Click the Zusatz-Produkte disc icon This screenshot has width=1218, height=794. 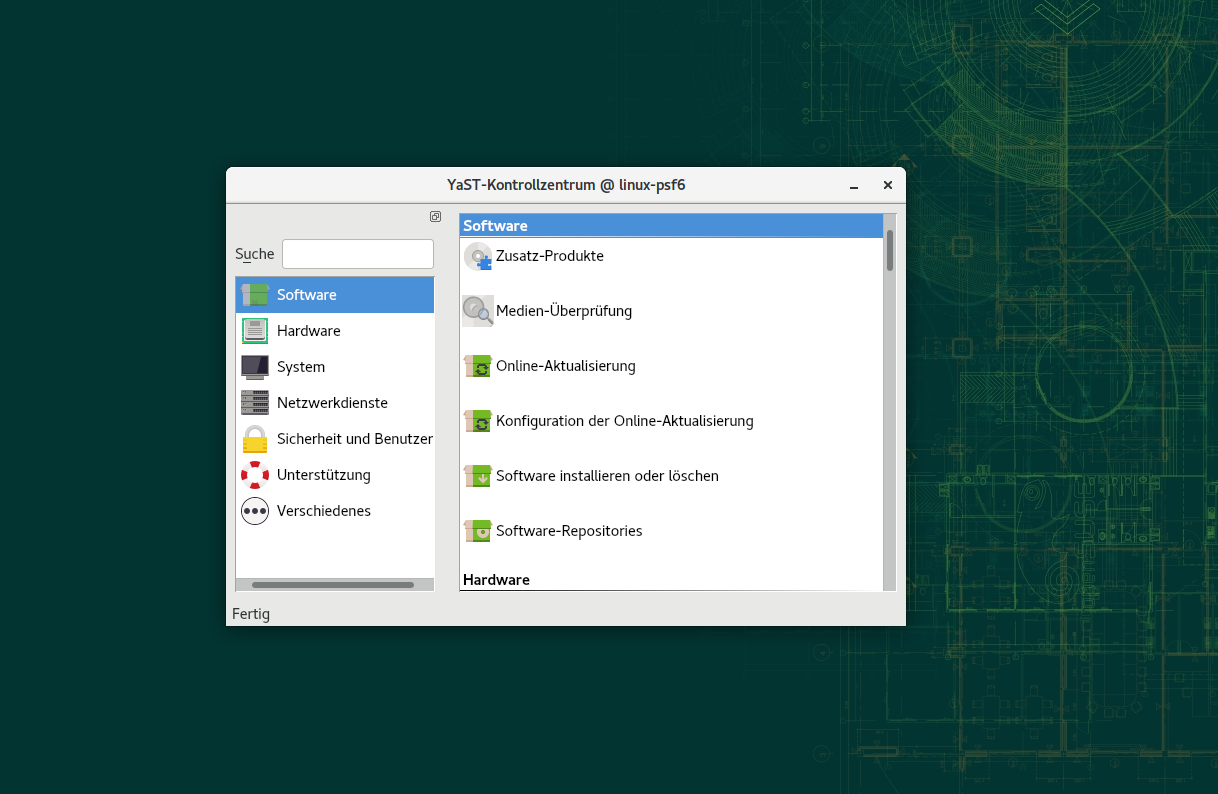pos(478,257)
